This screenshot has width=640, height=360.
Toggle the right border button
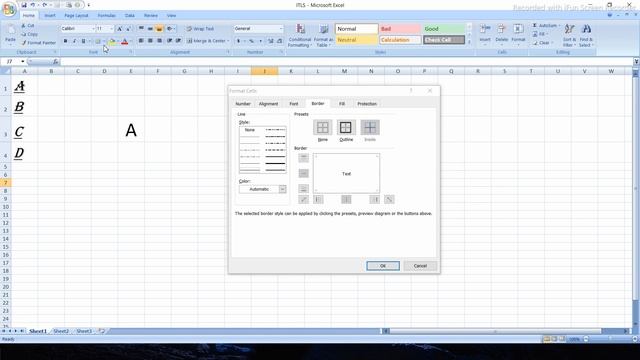pyautogui.click(x=375, y=199)
